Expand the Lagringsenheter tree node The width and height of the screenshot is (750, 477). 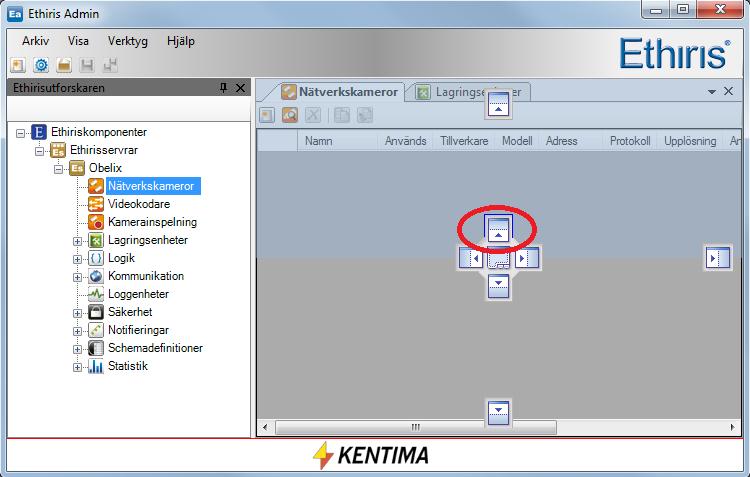pos(77,241)
